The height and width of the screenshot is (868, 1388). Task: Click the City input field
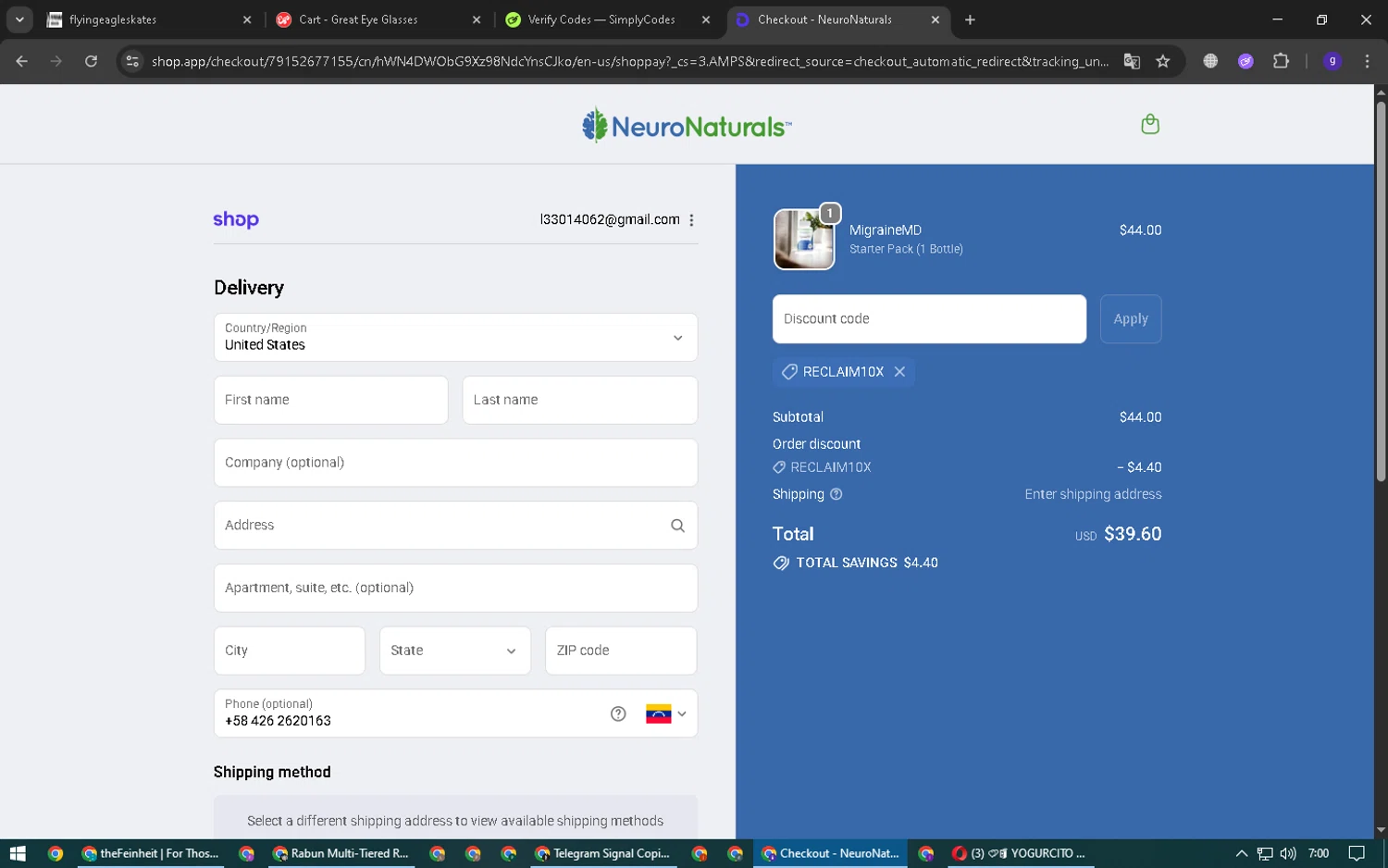tap(290, 651)
